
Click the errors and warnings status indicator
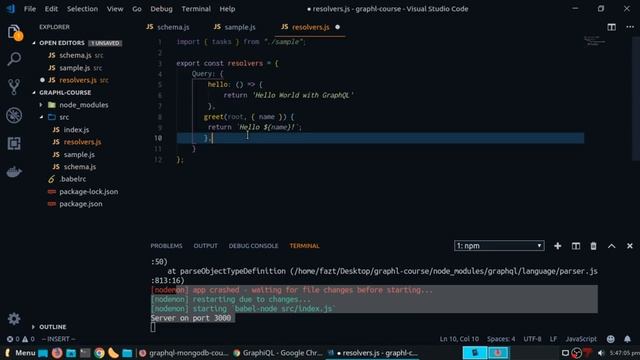(x=20, y=339)
